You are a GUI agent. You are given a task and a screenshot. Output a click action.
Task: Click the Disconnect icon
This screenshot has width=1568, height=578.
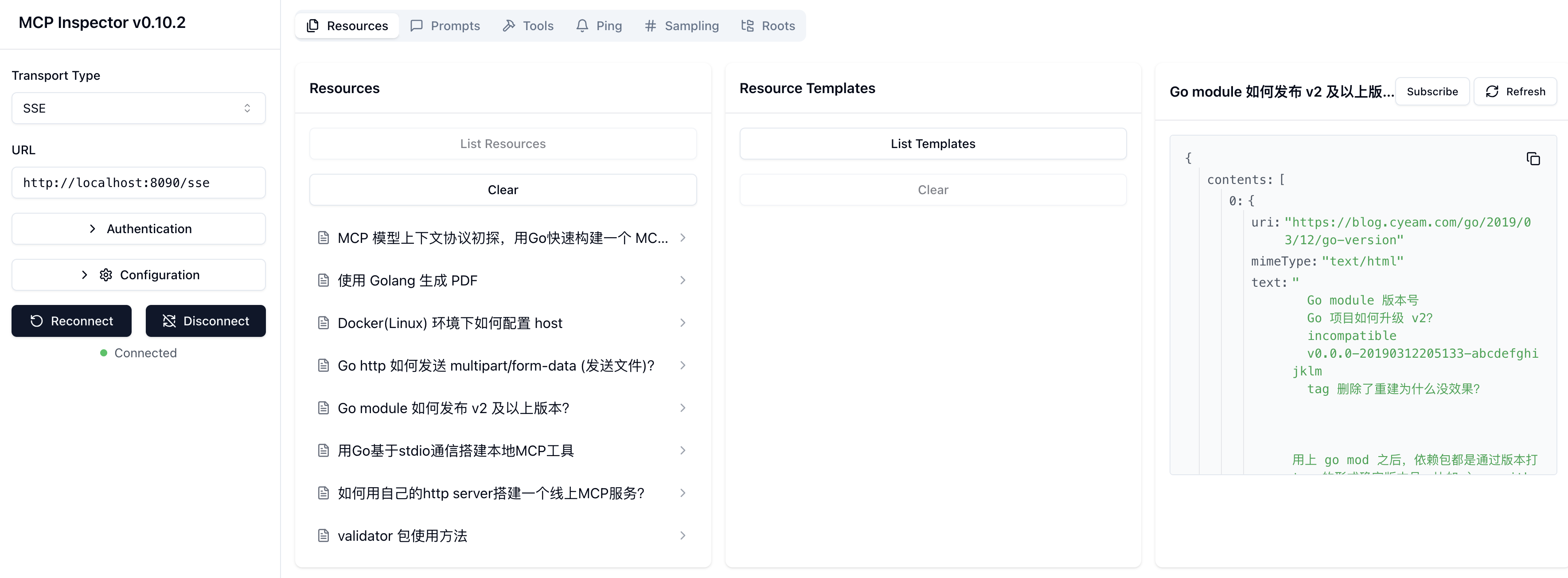[x=169, y=321]
